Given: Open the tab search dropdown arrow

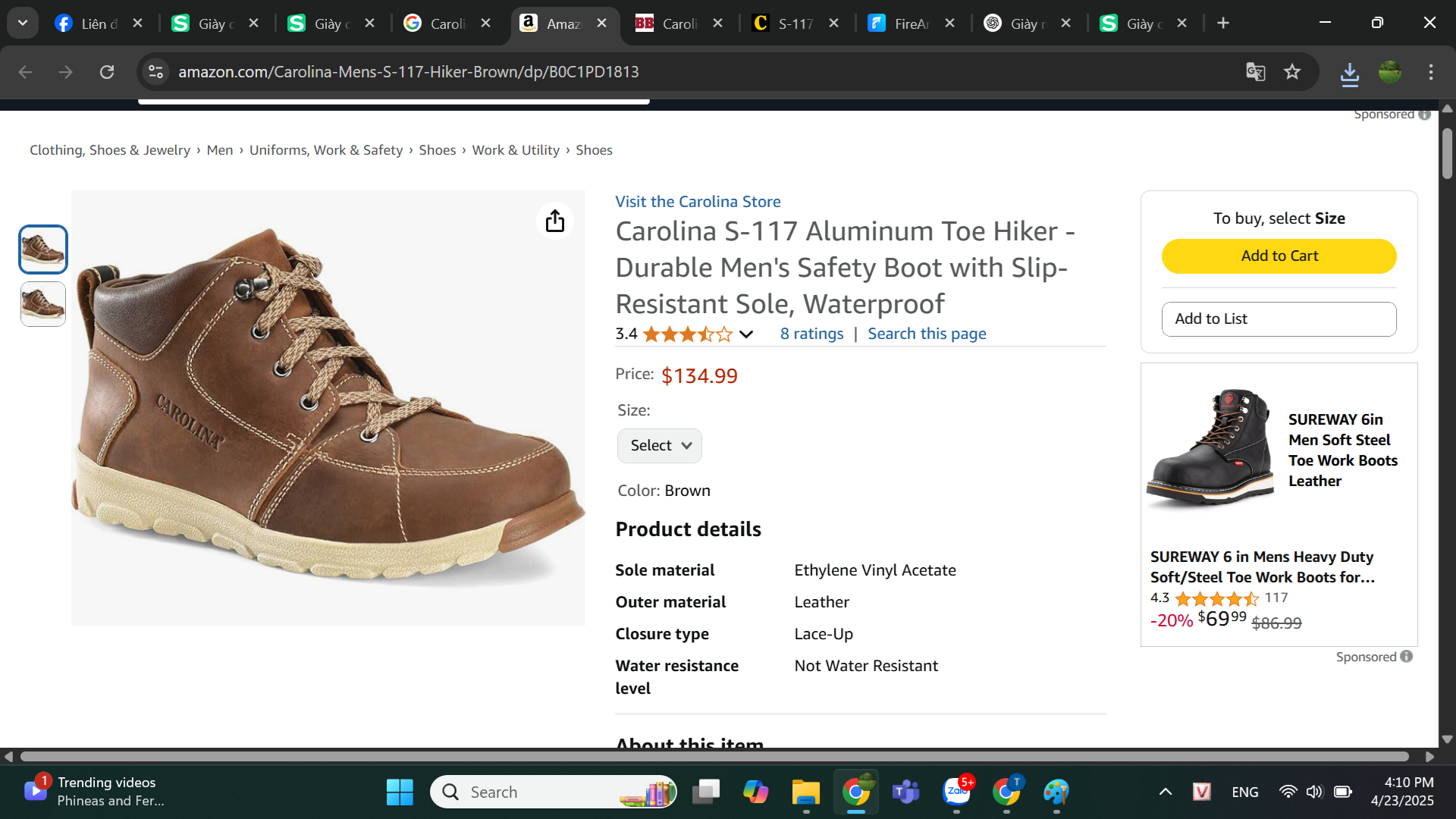Looking at the screenshot, I should pos(23,24).
